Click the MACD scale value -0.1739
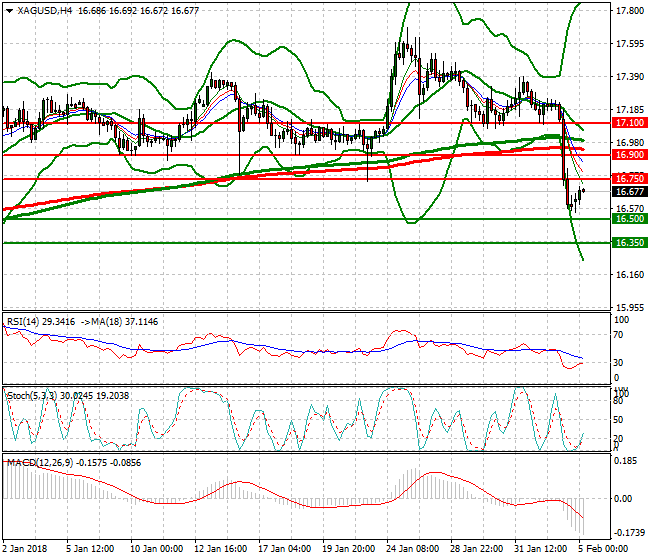The image size is (650, 560). pyautogui.click(x=629, y=533)
